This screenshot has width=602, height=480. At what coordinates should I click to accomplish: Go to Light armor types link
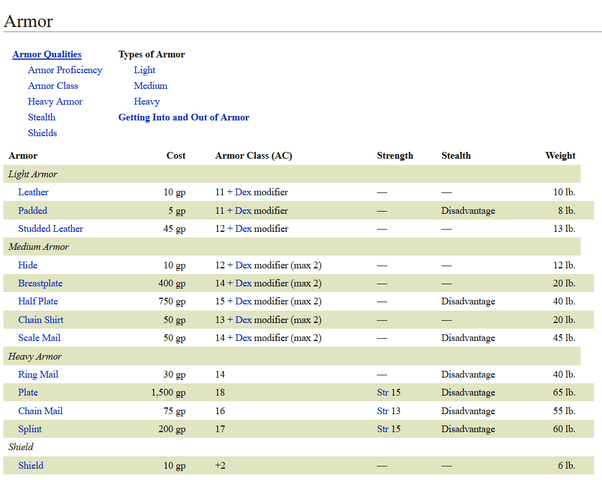point(144,70)
